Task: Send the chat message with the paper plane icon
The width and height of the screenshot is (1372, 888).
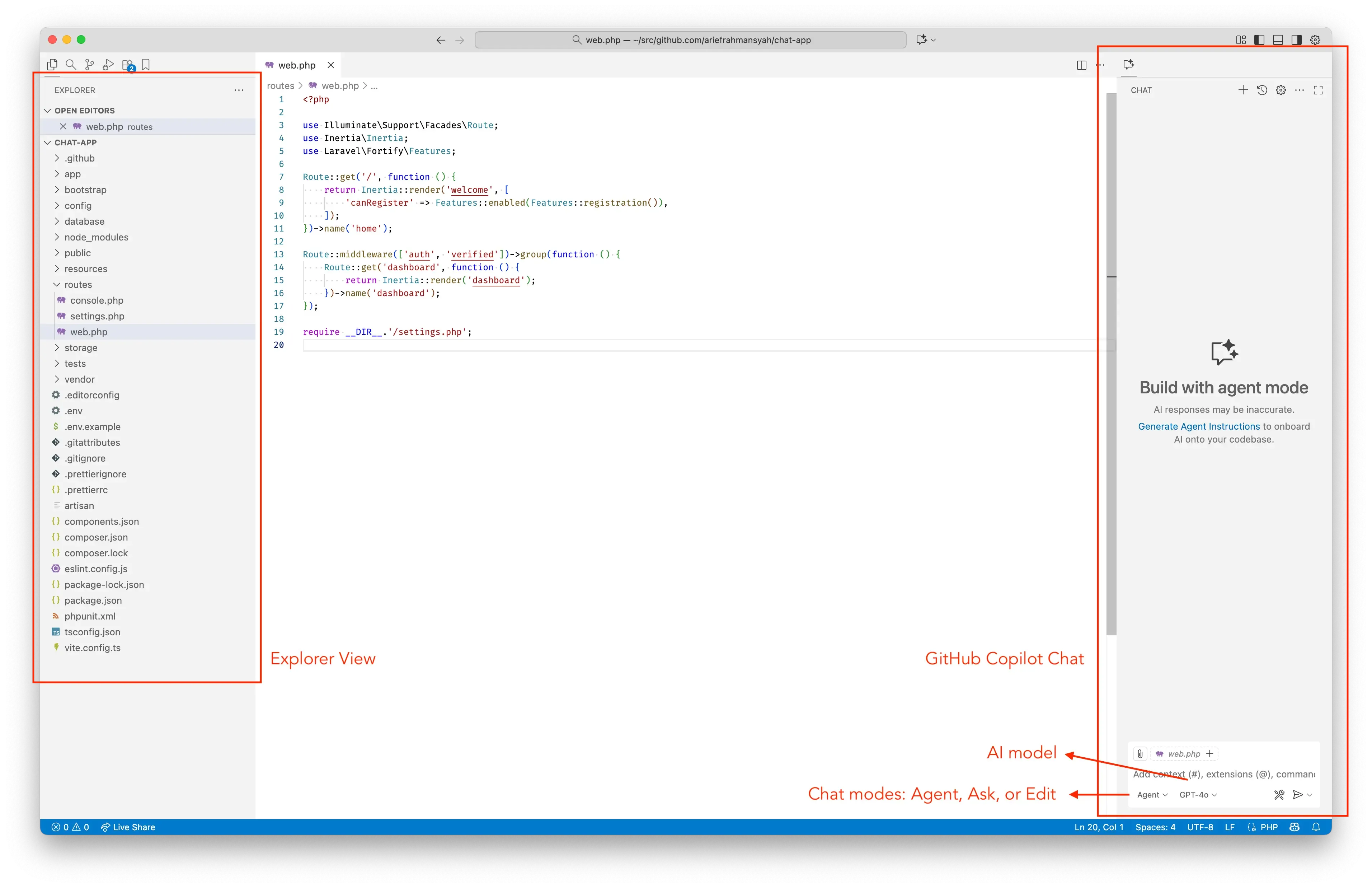Action: click(1298, 795)
